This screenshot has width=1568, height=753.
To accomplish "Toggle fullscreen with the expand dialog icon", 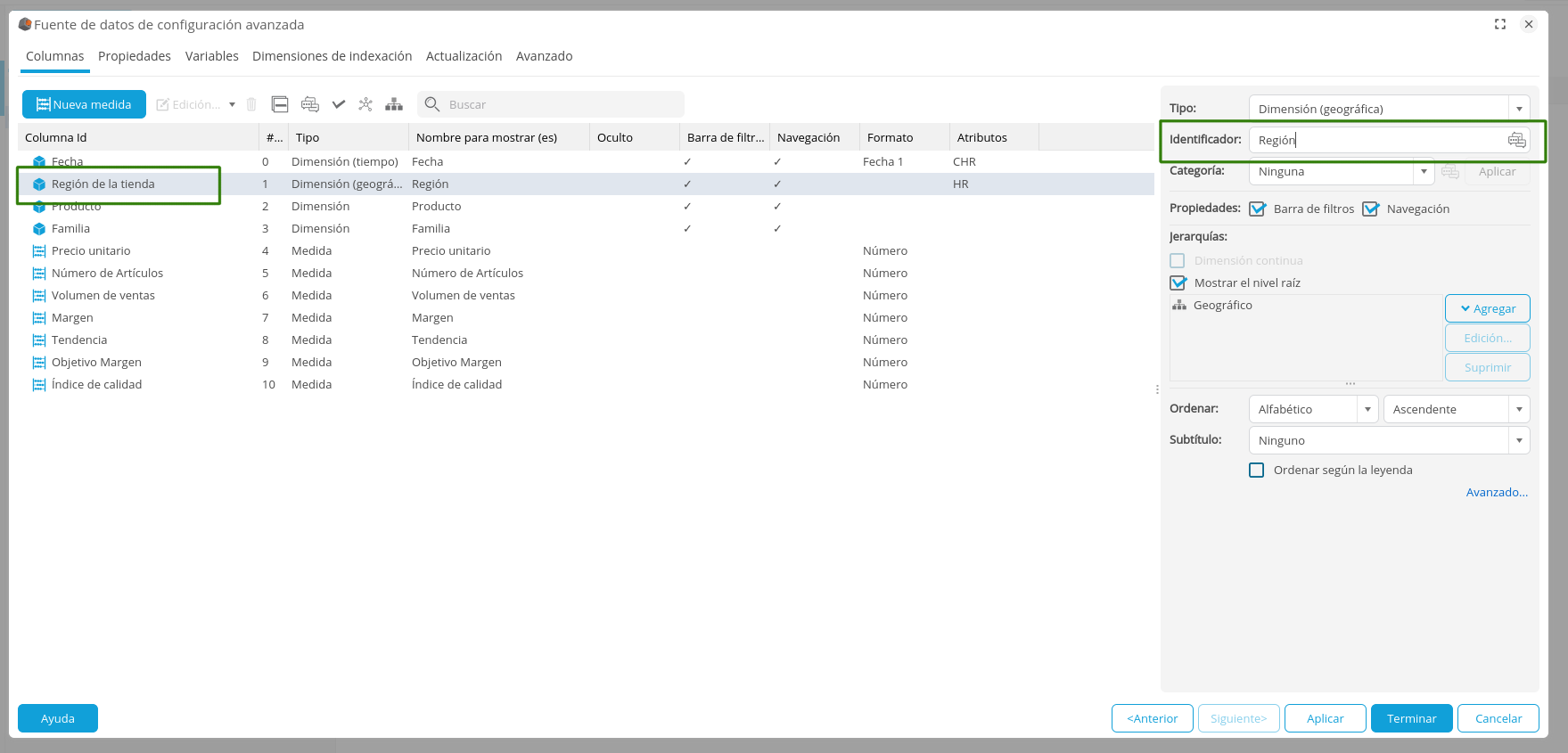I will coord(1500,24).
